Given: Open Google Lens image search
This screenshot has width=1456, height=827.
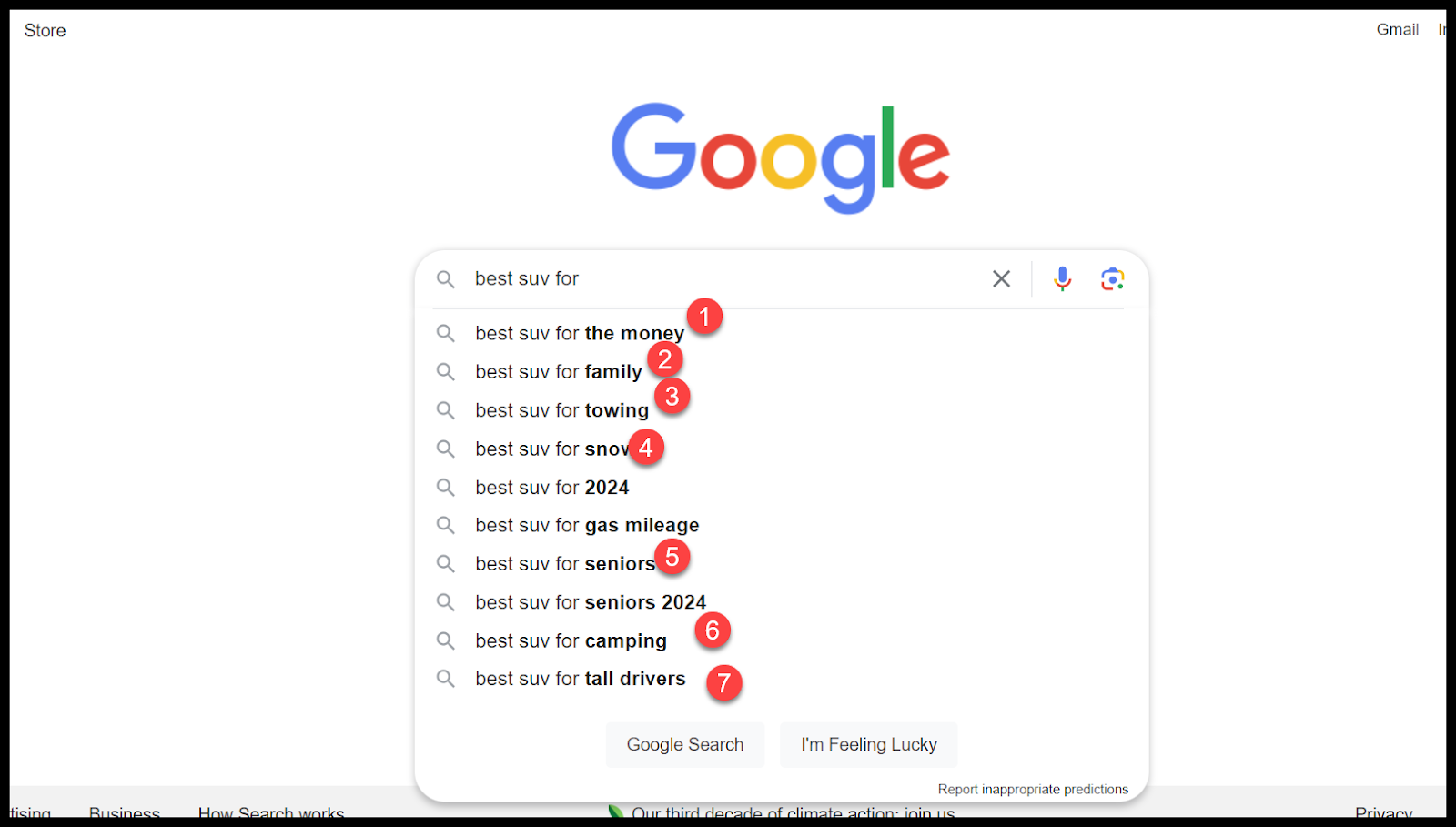Looking at the screenshot, I should pyautogui.click(x=1112, y=278).
